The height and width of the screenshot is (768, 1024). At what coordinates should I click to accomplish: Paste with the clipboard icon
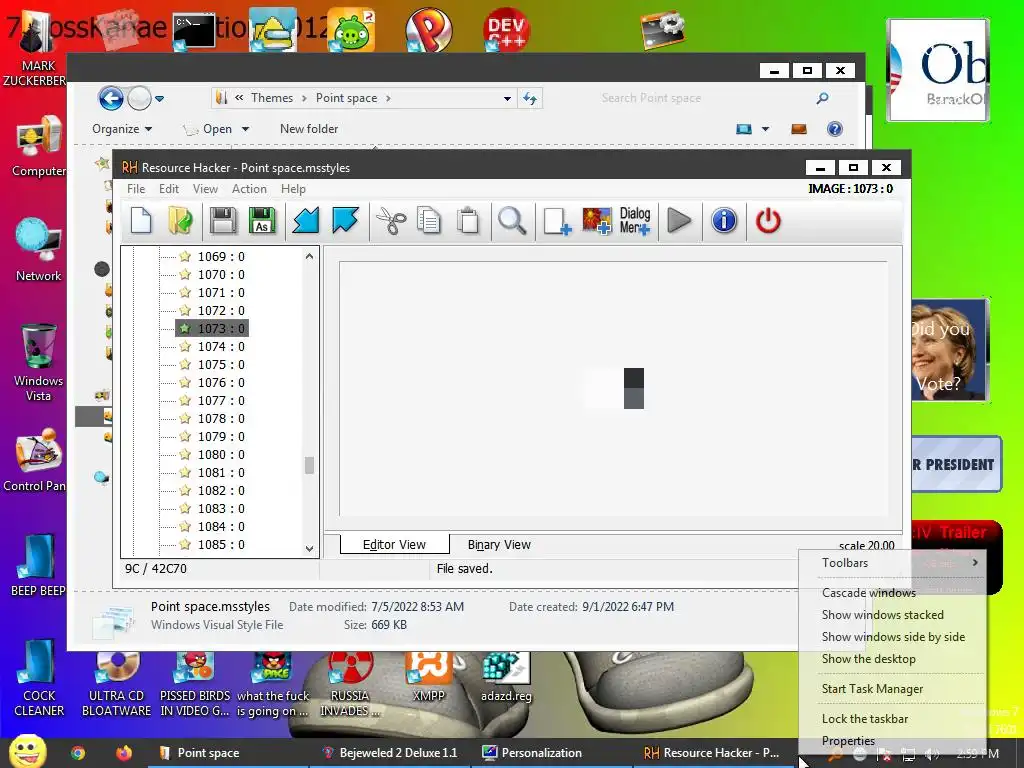tap(468, 221)
